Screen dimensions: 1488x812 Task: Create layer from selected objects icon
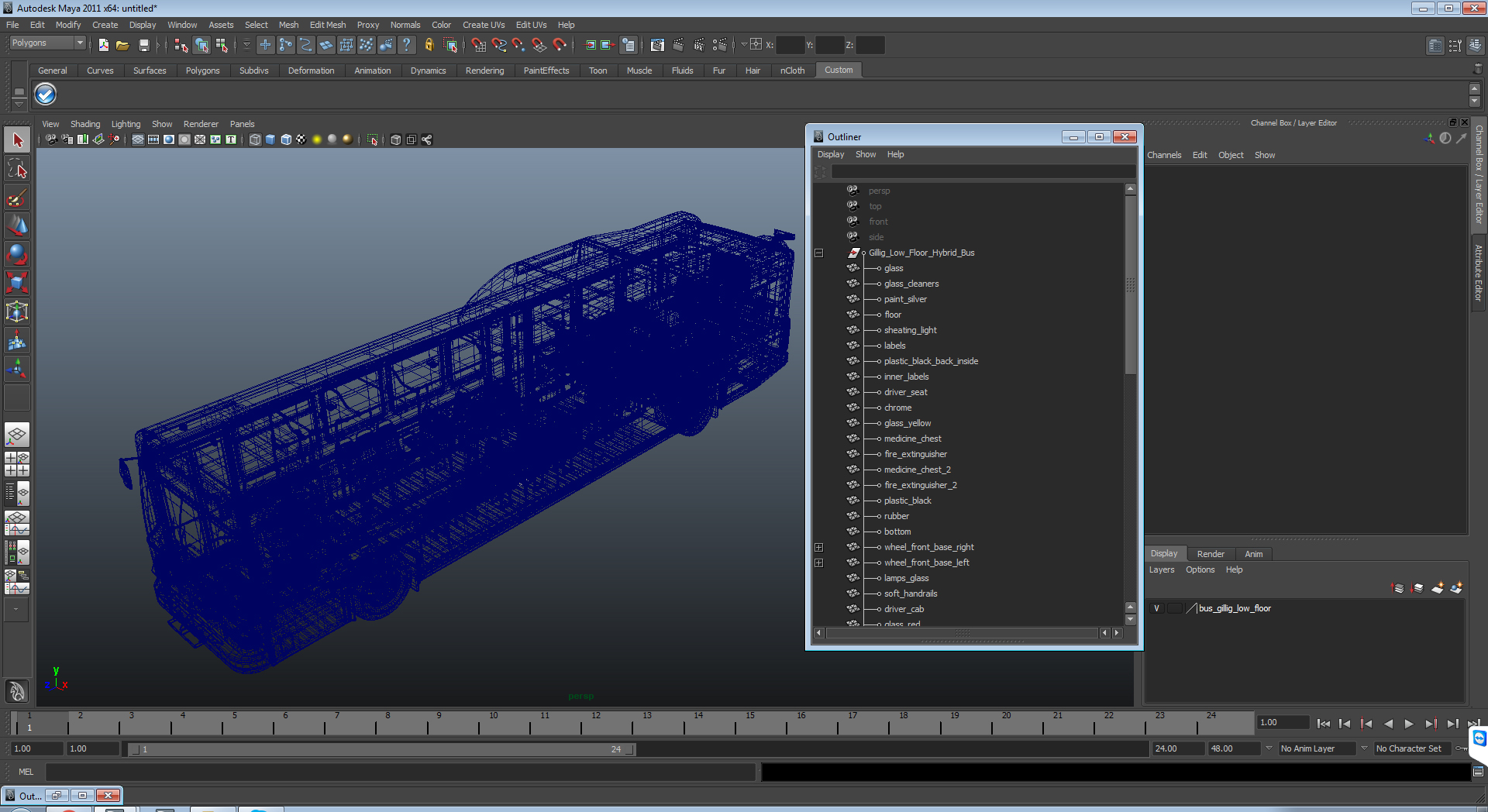tap(1457, 588)
